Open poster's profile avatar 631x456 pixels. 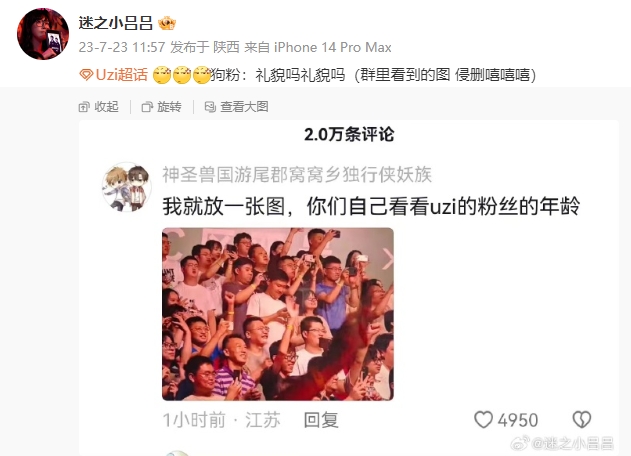pyautogui.click(x=43, y=34)
